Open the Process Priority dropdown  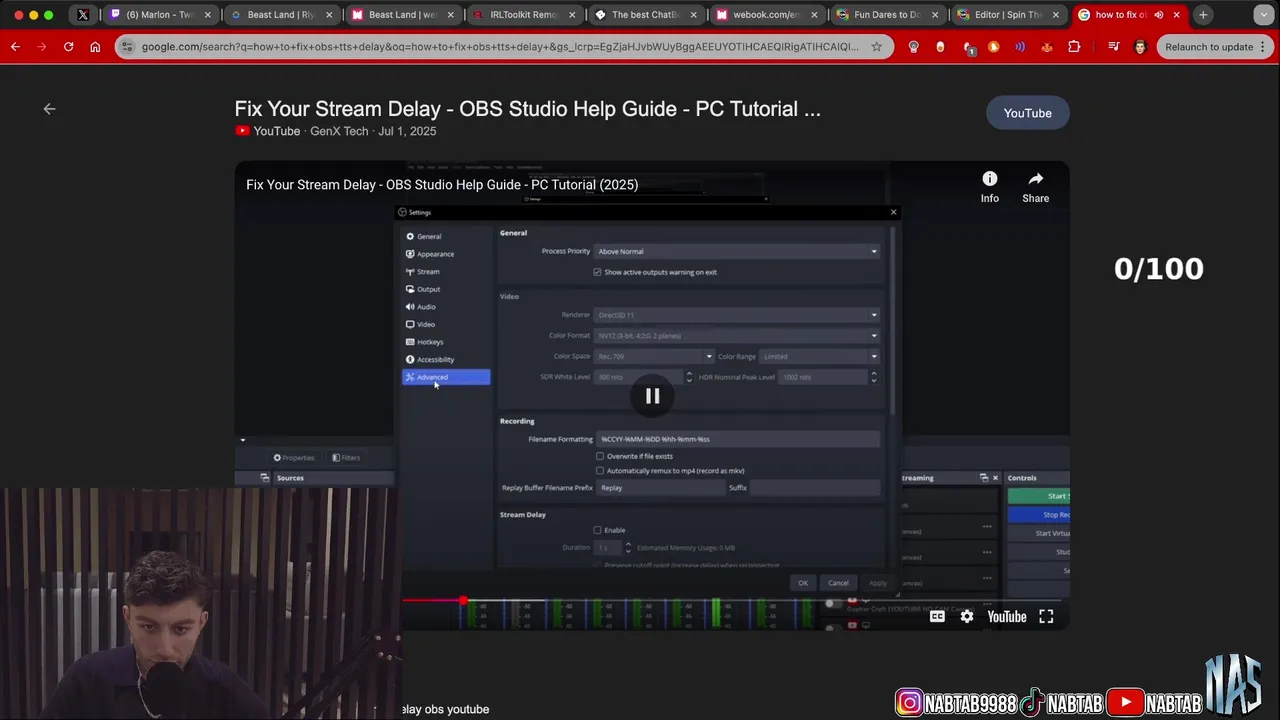click(737, 251)
